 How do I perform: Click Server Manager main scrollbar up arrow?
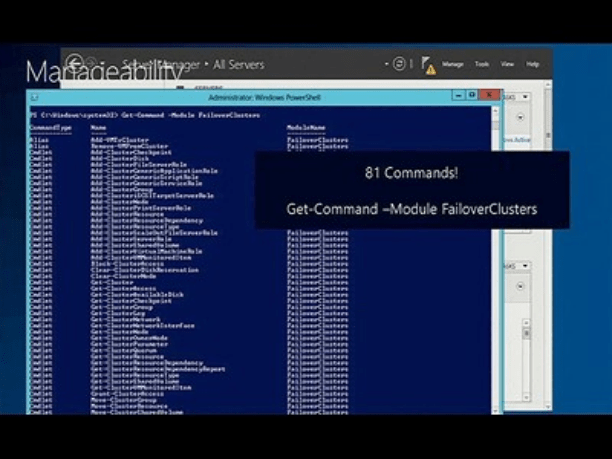click(x=548, y=84)
